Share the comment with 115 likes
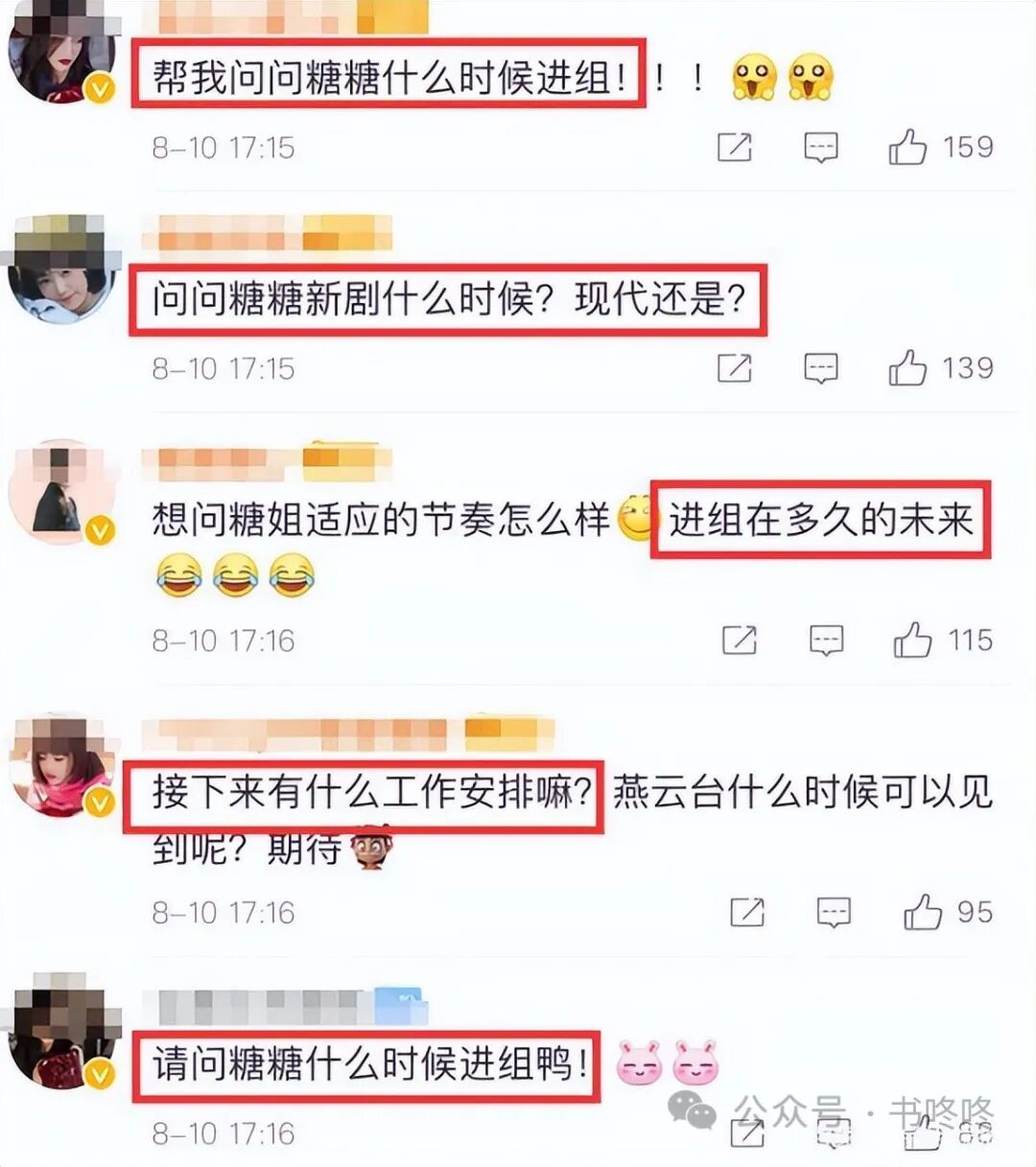The height and width of the screenshot is (1167, 1036). [740, 640]
